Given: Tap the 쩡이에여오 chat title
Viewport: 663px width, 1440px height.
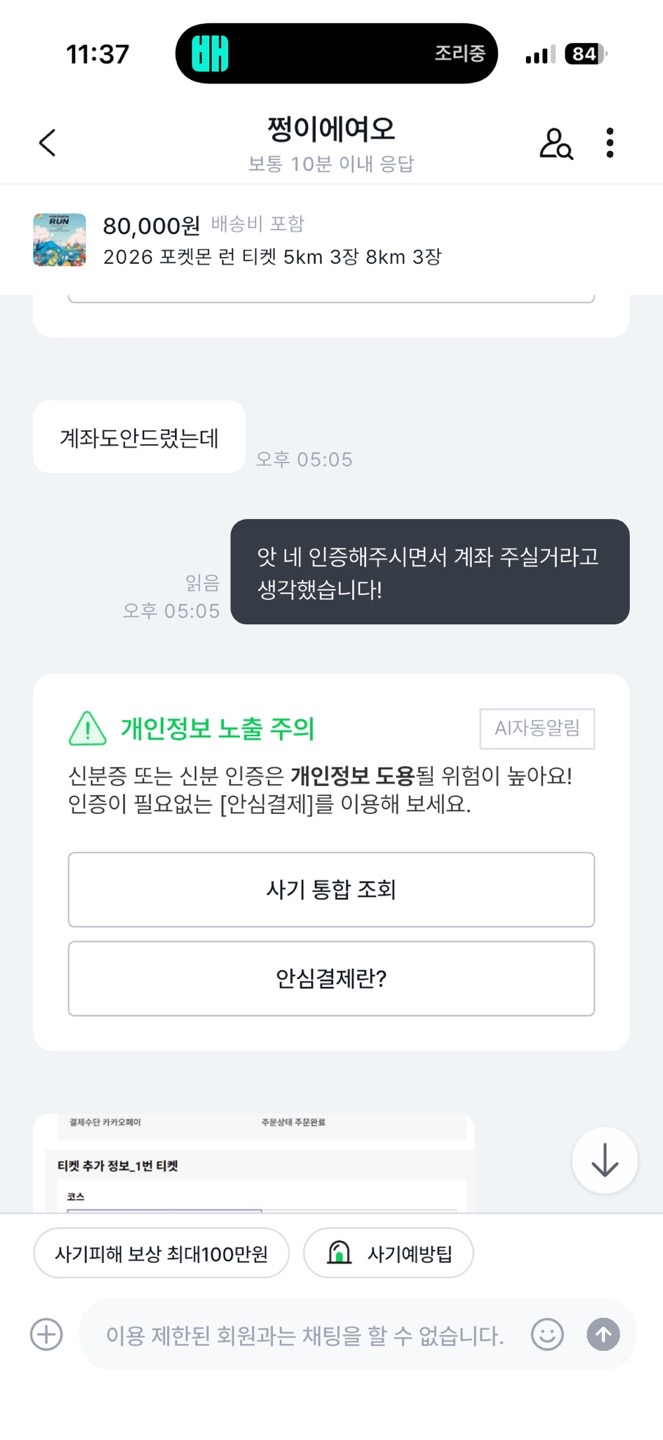Looking at the screenshot, I should point(331,129).
